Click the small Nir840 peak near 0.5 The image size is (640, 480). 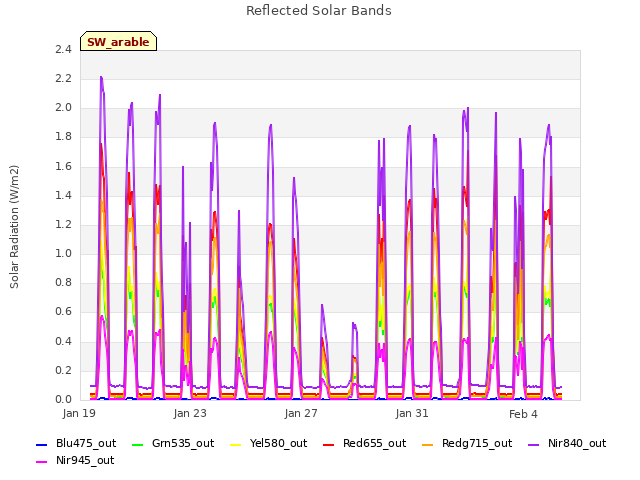click(354, 324)
